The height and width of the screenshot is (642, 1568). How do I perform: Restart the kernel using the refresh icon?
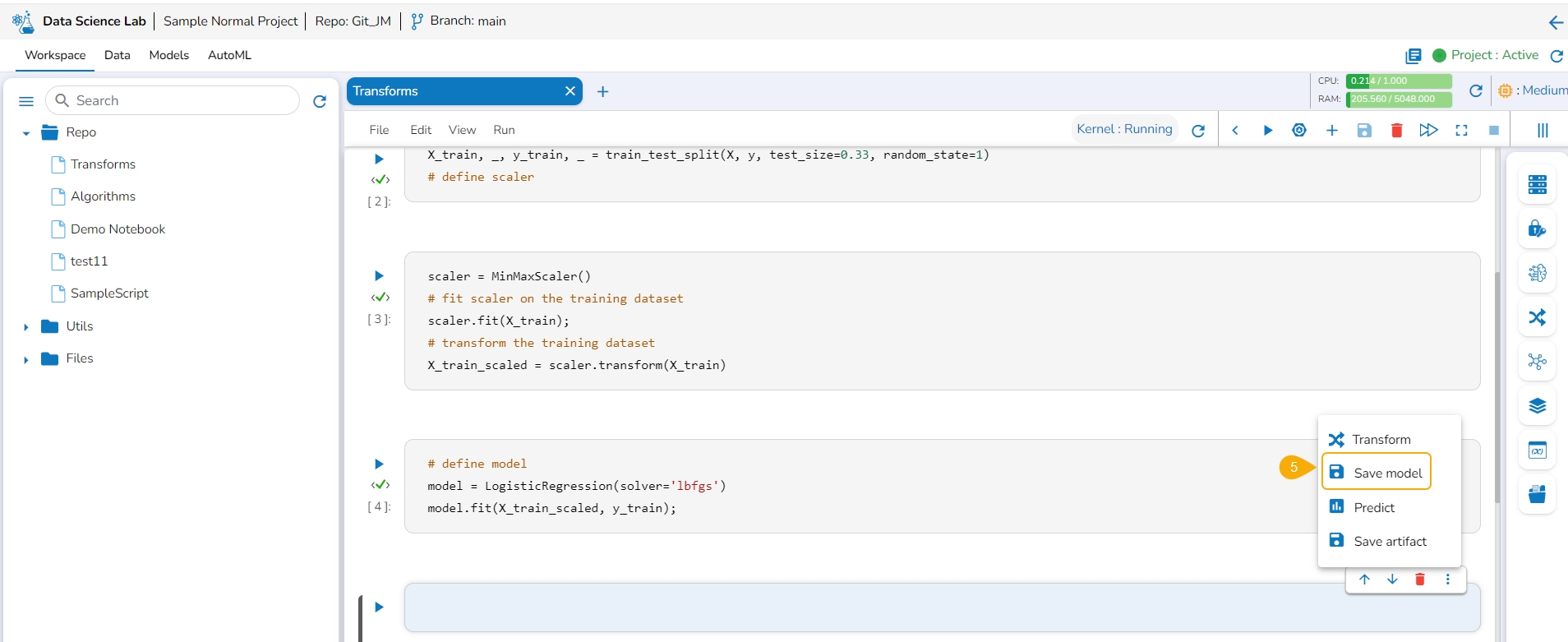coord(1198,130)
